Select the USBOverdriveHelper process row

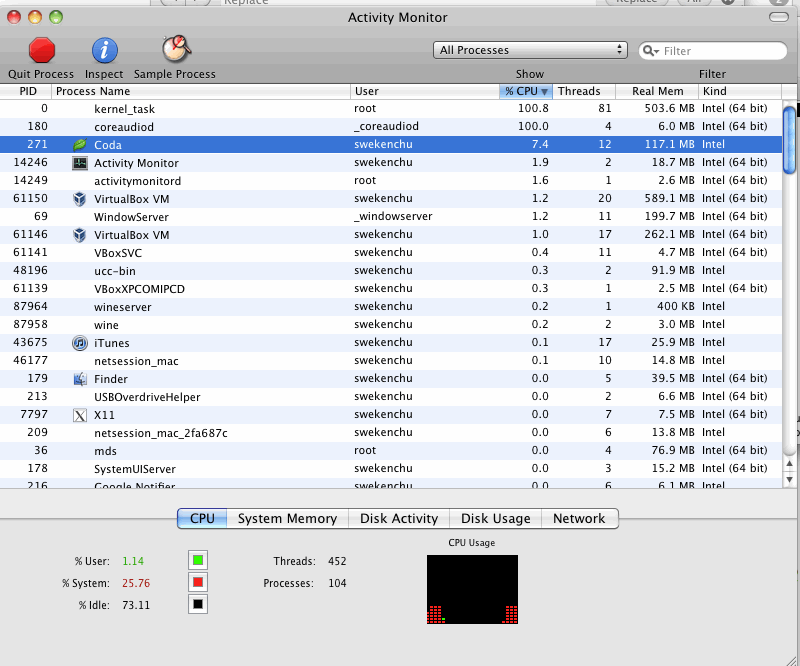391,397
